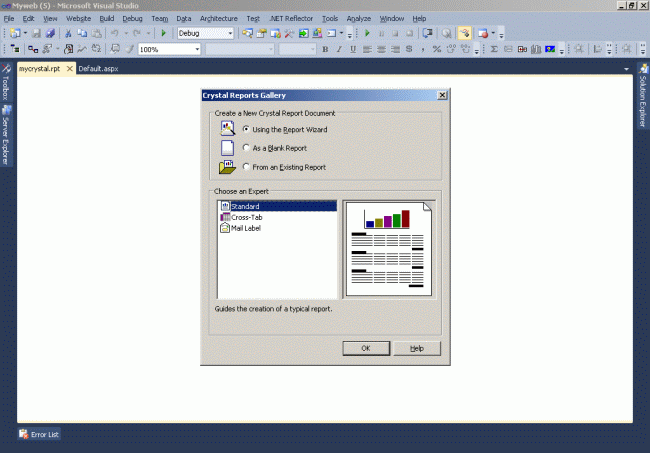Click the Pause toolbar icon
Screen dimensions: 650x453
click(381, 33)
